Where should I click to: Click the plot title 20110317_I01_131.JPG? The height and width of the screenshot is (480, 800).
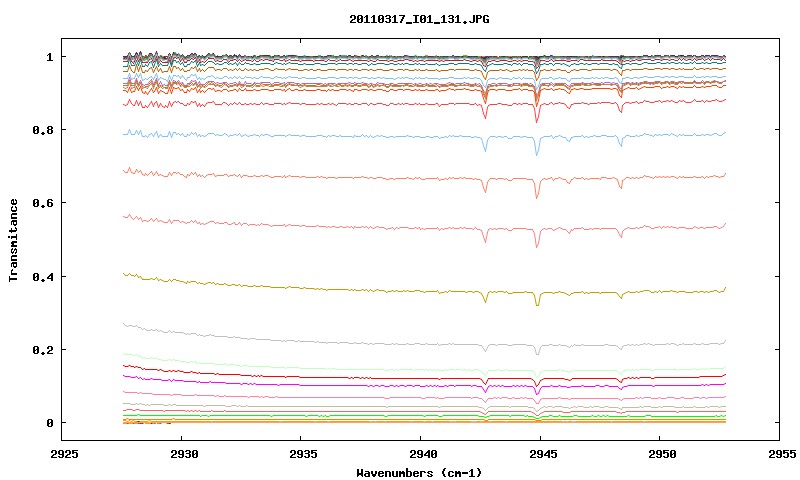pos(419,19)
